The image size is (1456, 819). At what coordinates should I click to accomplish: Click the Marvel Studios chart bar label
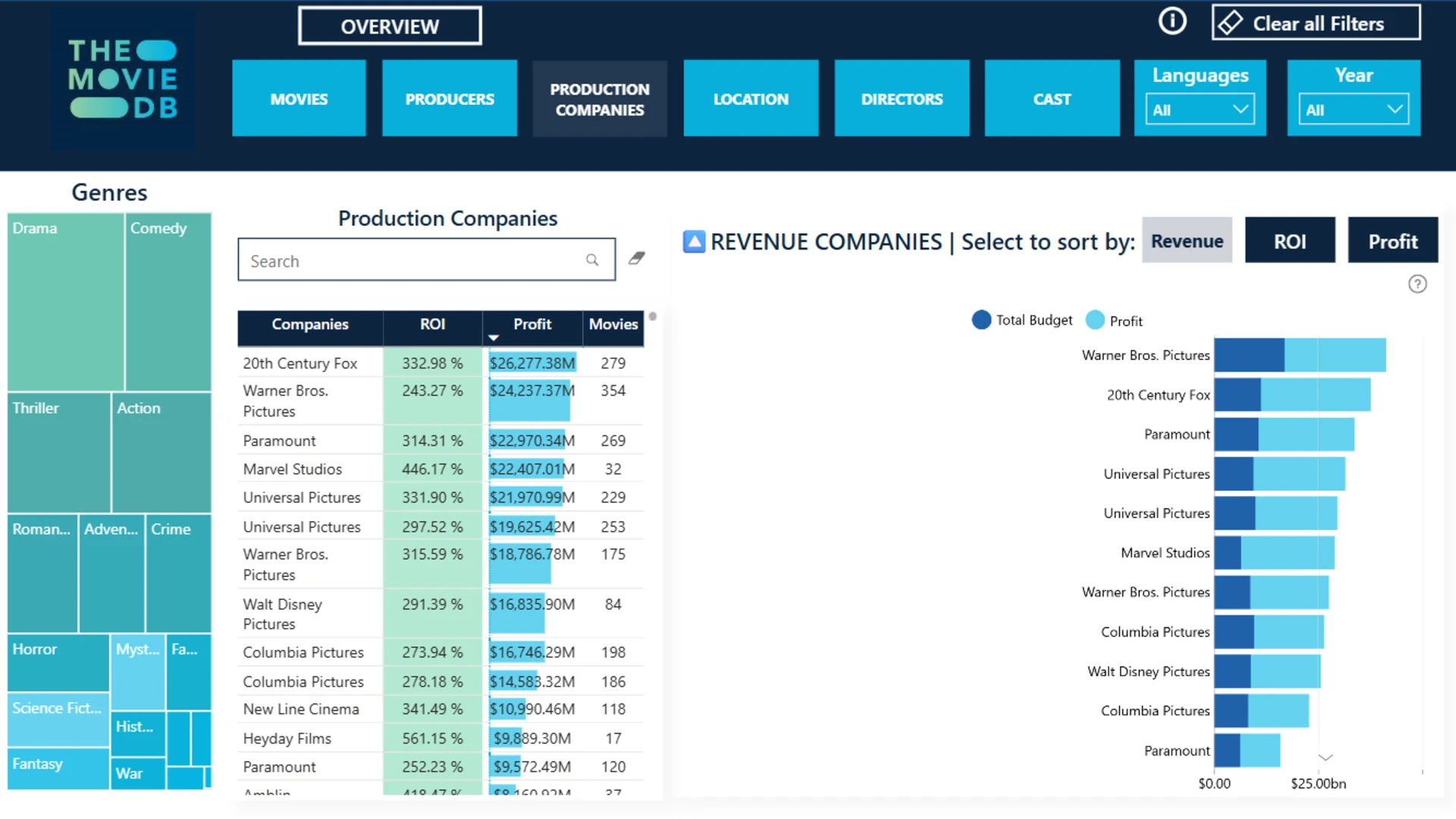tap(1165, 553)
